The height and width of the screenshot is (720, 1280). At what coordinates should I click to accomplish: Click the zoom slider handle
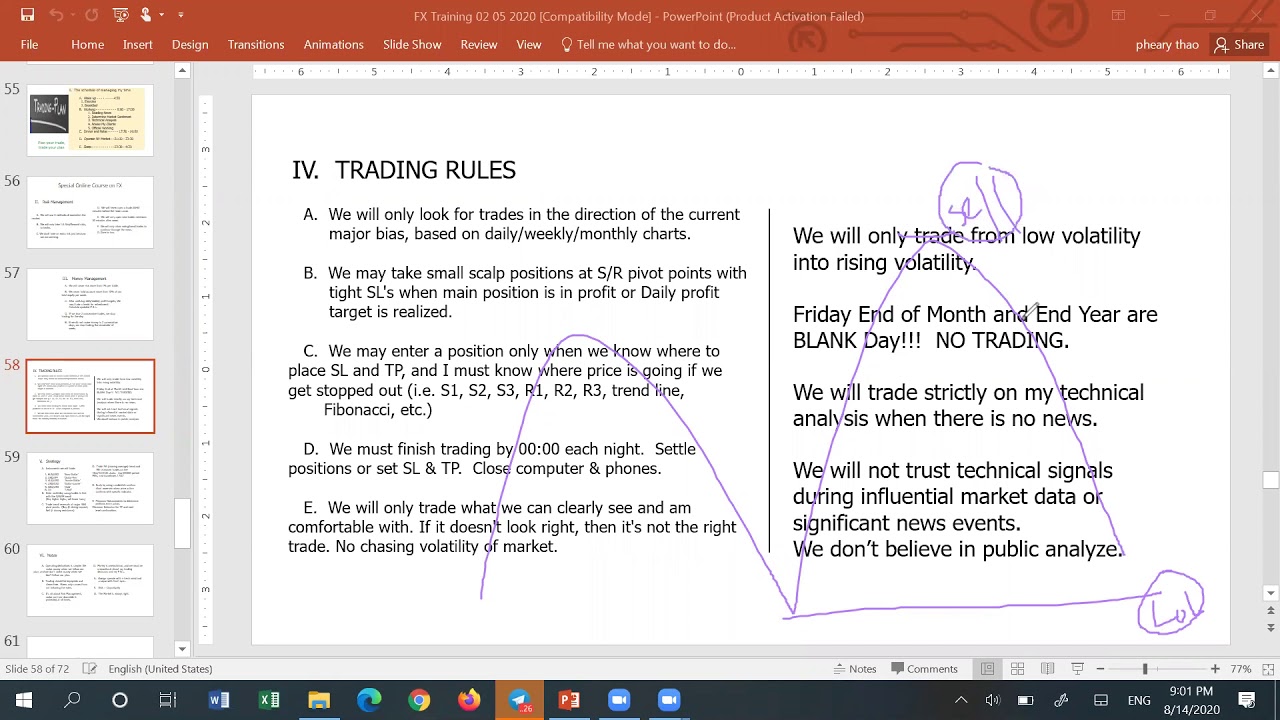(x=1145, y=668)
